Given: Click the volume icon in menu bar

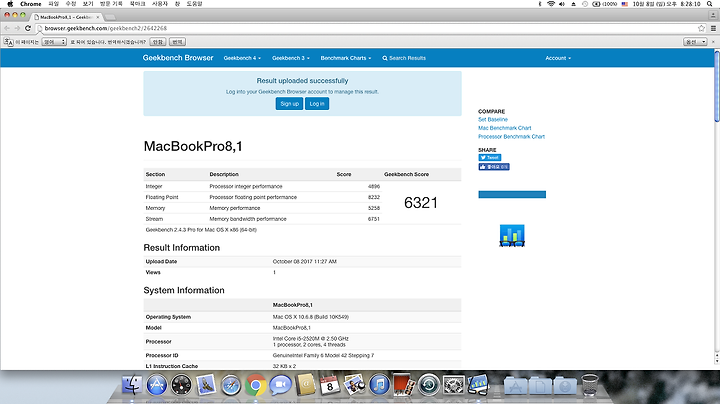Looking at the screenshot, I should [562, 4].
